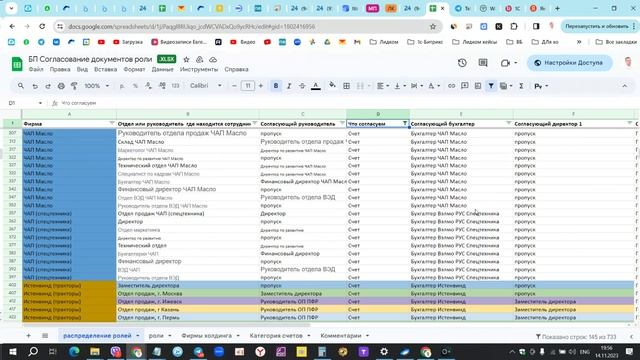Open vertical align dropdown
Image resolution: width=640 pixels, height=360 pixels.
tap(400, 86)
